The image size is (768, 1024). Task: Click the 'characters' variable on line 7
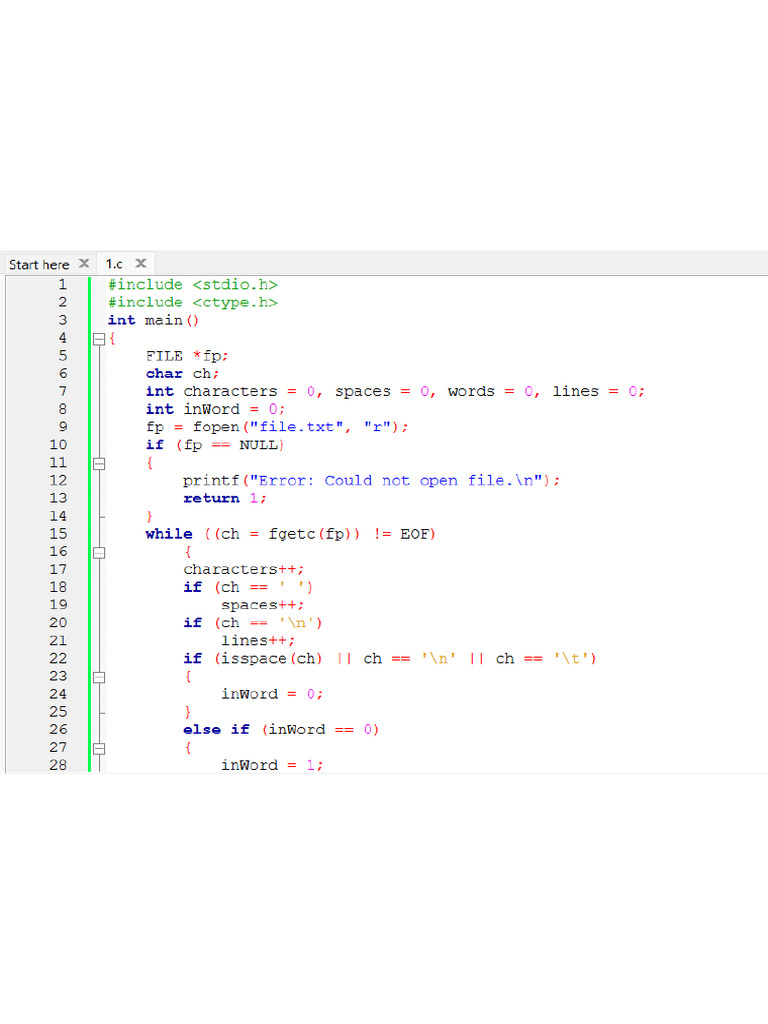[x=230, y=392]
